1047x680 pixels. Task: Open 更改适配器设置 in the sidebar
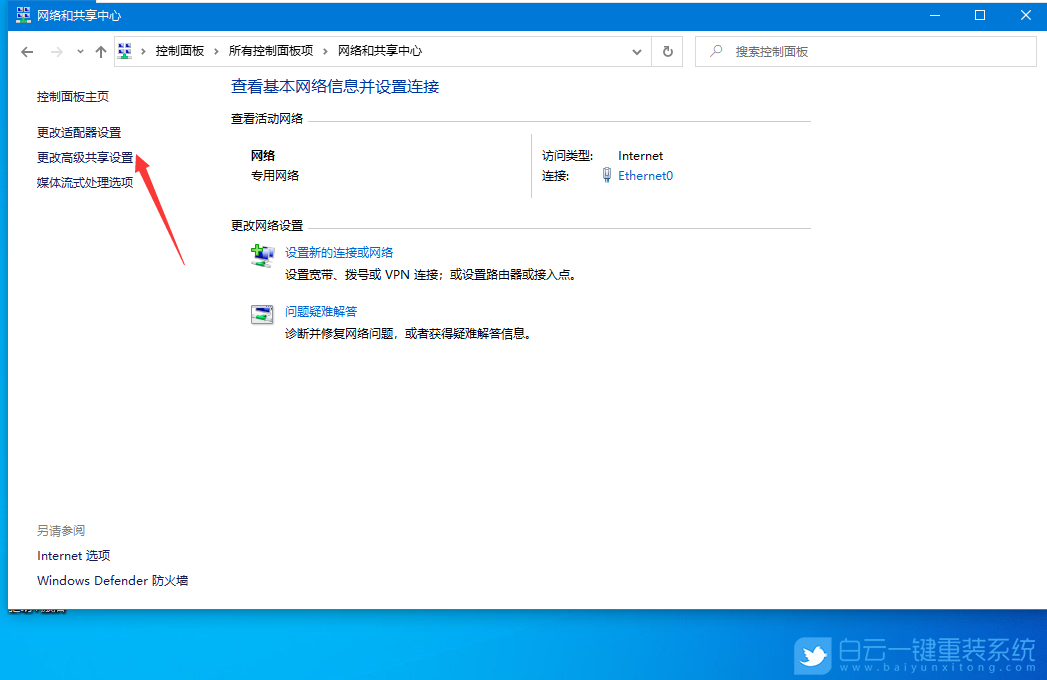(79, 131)
